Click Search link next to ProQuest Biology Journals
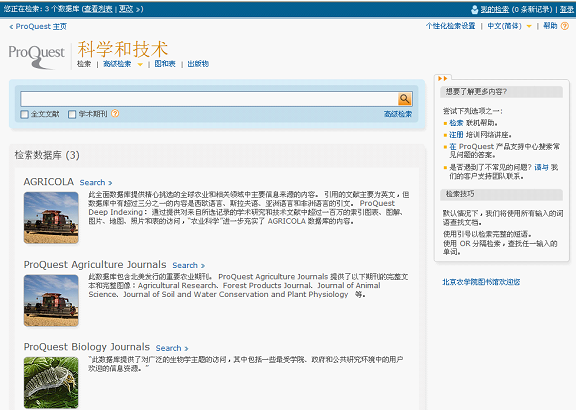This screenshot has width=577, height=410. tap(172, 348)
